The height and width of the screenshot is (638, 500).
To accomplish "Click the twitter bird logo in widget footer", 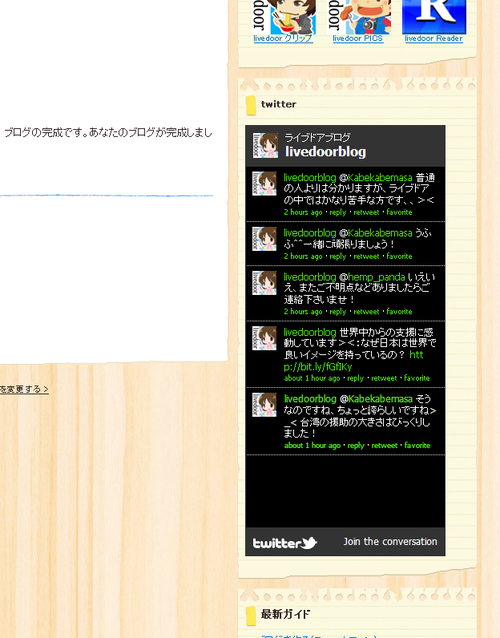I will [x=285, y=543].
